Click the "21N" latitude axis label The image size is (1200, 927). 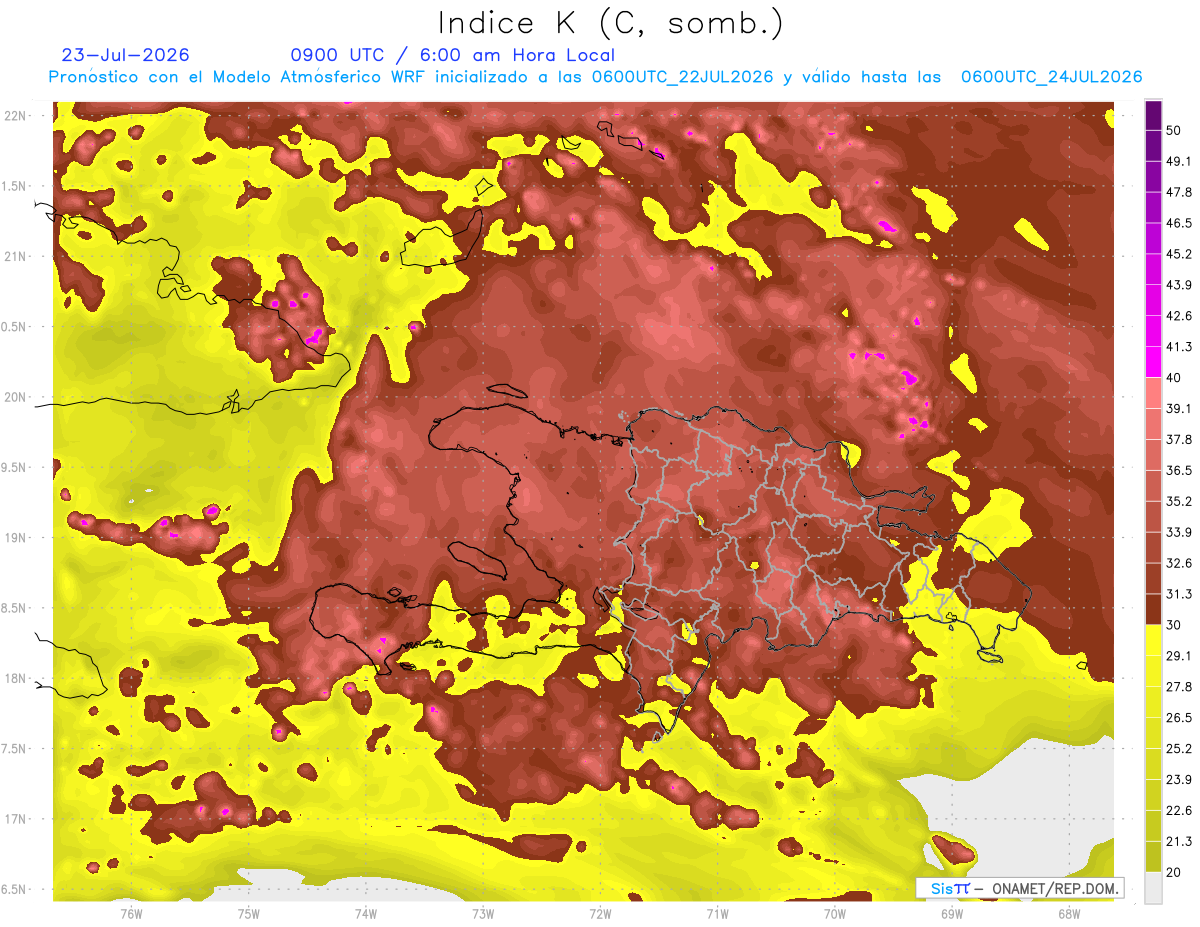coord(16,257)
